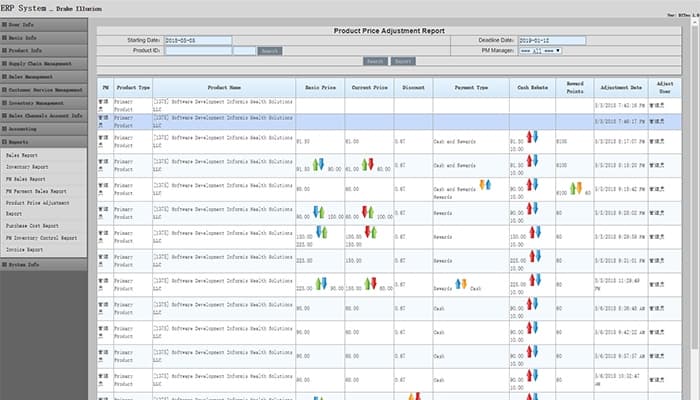Expand the Basic Info sidebar section
This screenshot has width=700, height=400.
44,38
